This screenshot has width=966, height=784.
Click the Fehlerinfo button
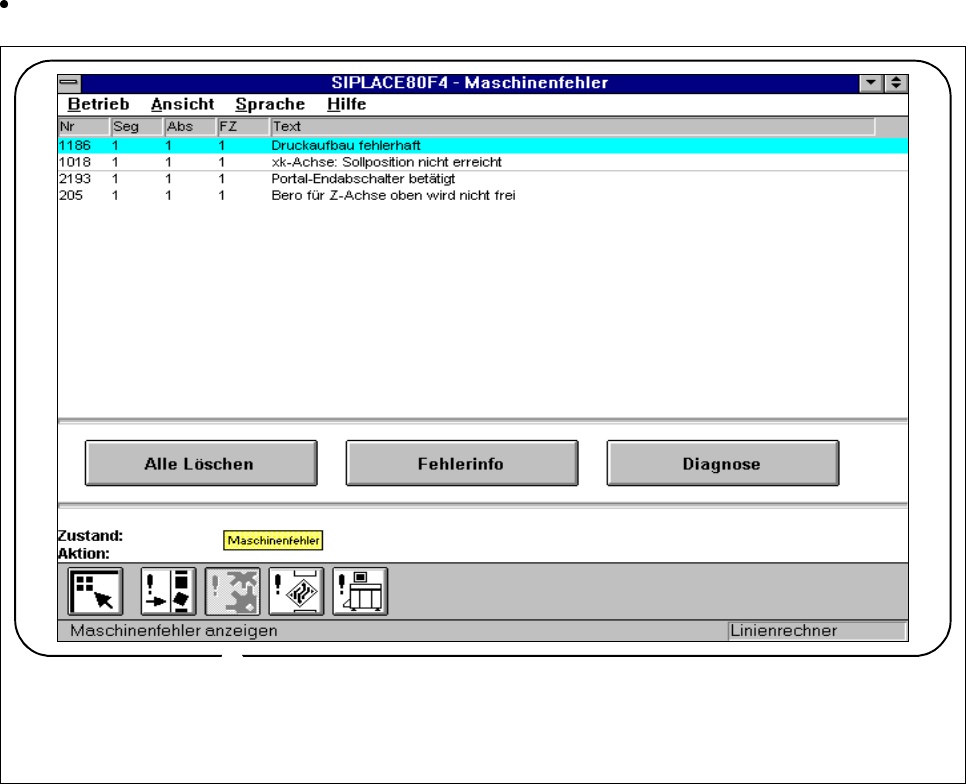click(x=462, y=463)
